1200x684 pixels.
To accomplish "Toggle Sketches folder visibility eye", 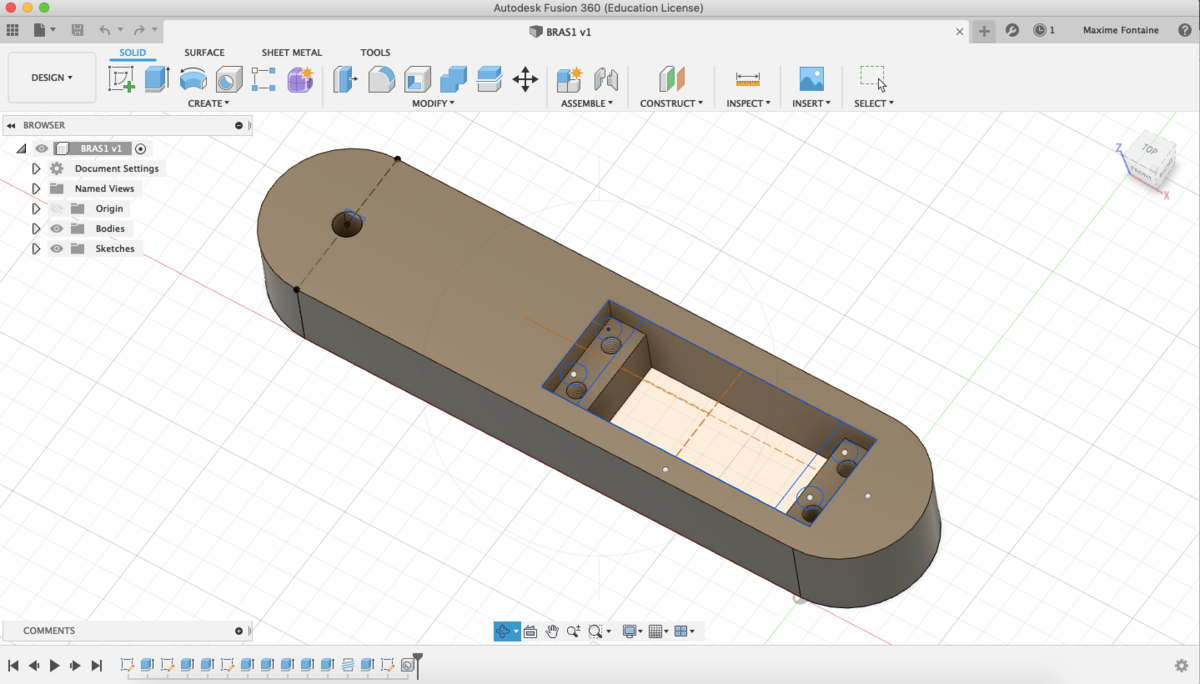I will [57, 249].
